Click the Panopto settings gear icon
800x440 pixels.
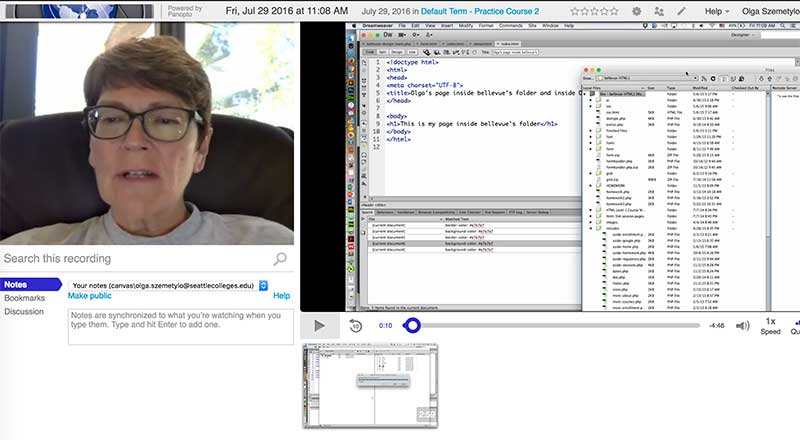click(x=637, y=10)
